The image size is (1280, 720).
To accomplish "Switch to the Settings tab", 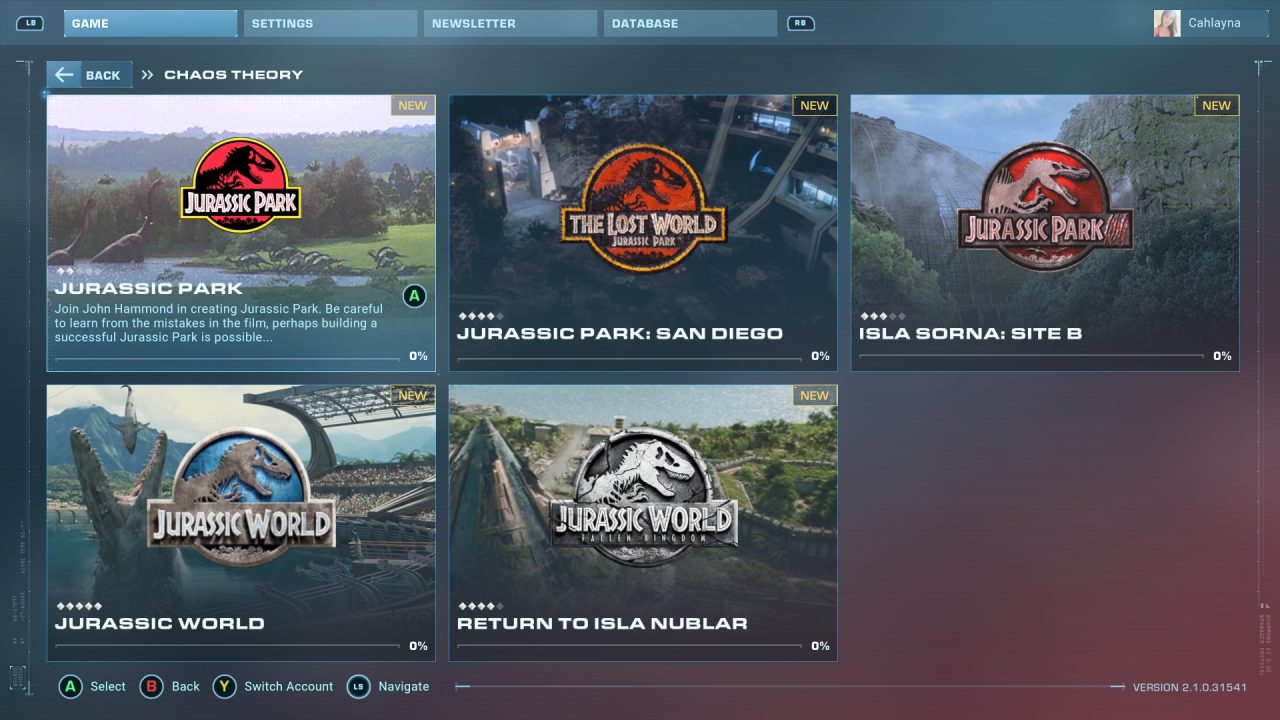I will tap(330, 23).
